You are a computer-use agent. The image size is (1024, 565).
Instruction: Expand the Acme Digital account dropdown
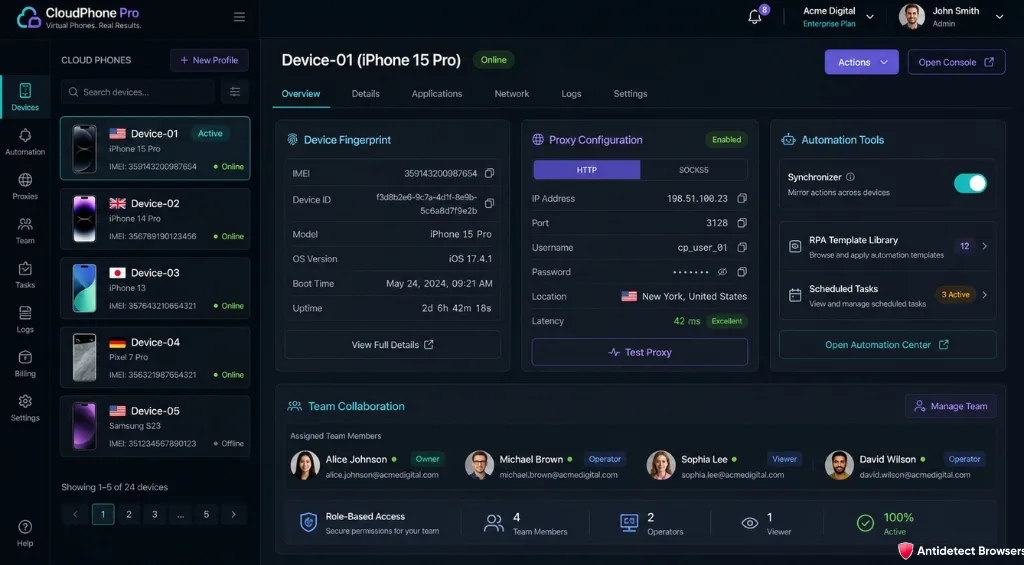[870, 17]
